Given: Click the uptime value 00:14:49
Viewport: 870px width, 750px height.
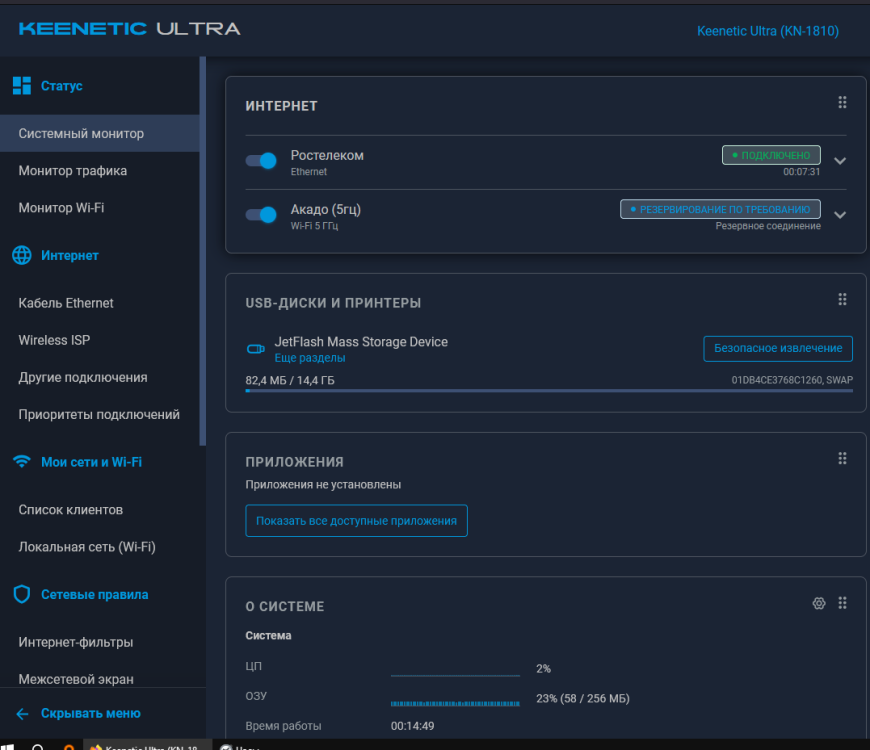Looking at the screenshot, I should pos(412,726).
